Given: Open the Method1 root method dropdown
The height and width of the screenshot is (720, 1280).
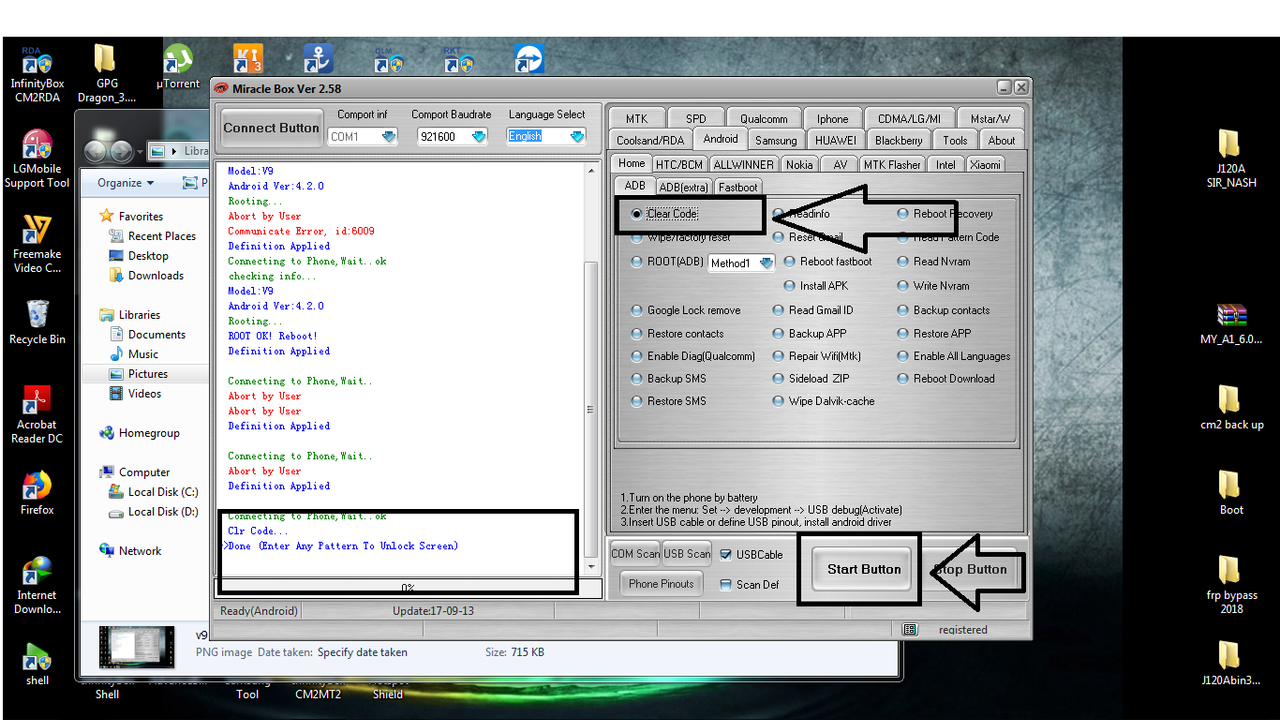Looking at the screenshot, I should tap(766, 263).
